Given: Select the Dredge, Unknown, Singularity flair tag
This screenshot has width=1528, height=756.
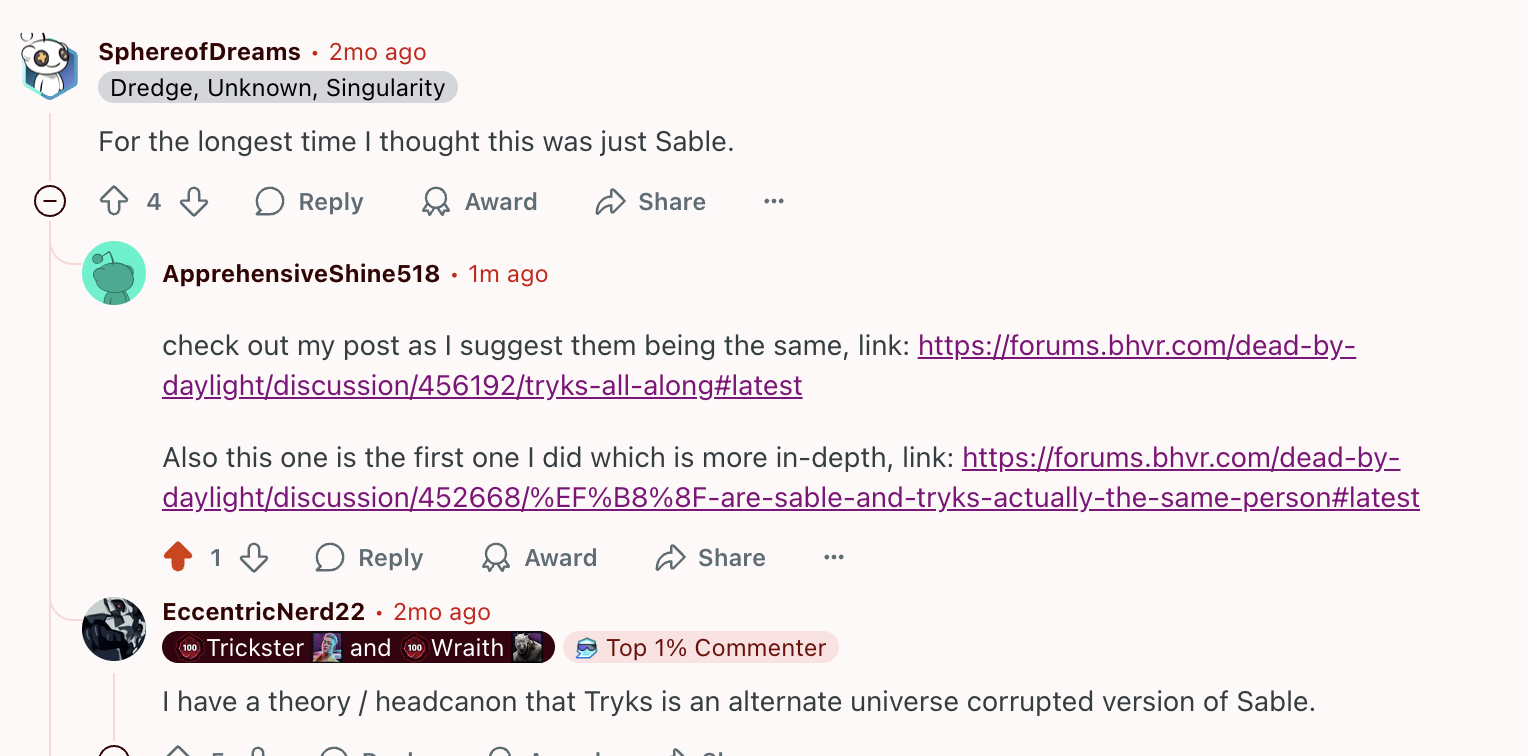Looking at the screenshot, I should point(277,87).
